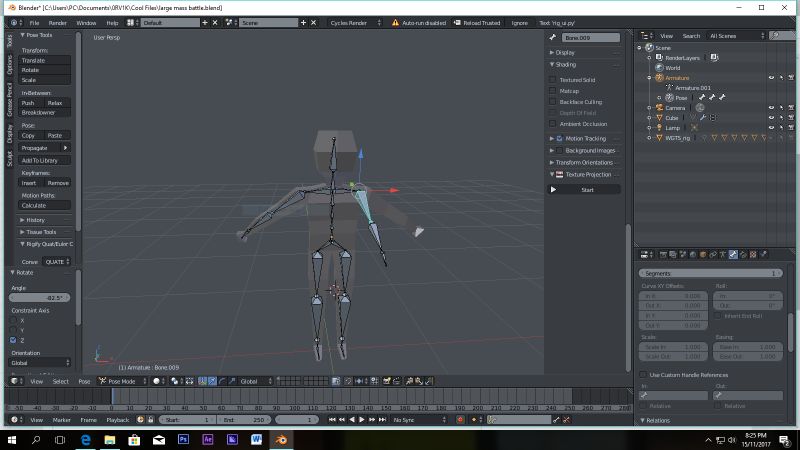Click the Add To Library button
This screenshot has width=800, height=450.
point(45,160)
